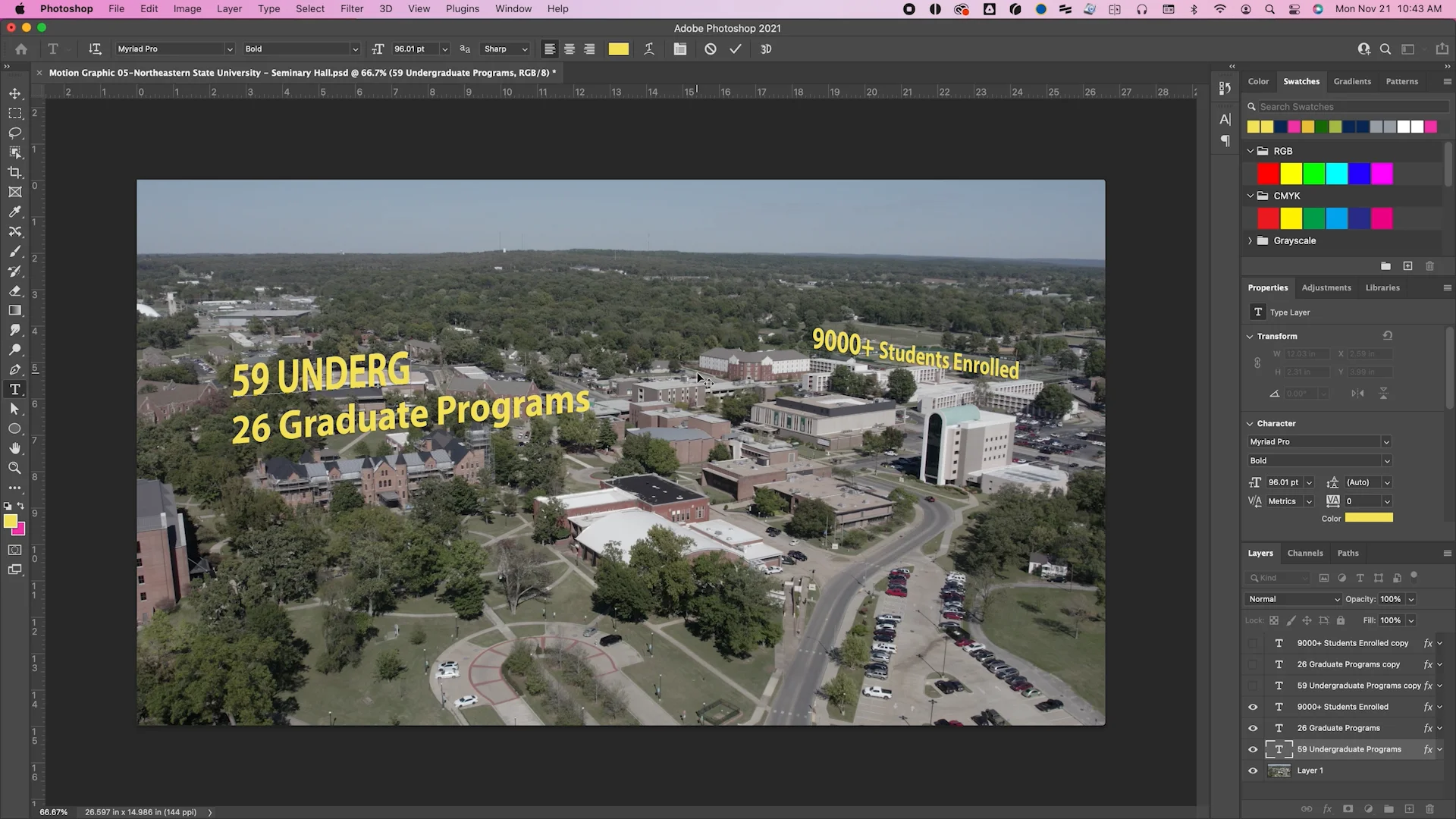Screen dimensions: 1456x819
Task: Cancel current text edits
Action: coord(710,49)
